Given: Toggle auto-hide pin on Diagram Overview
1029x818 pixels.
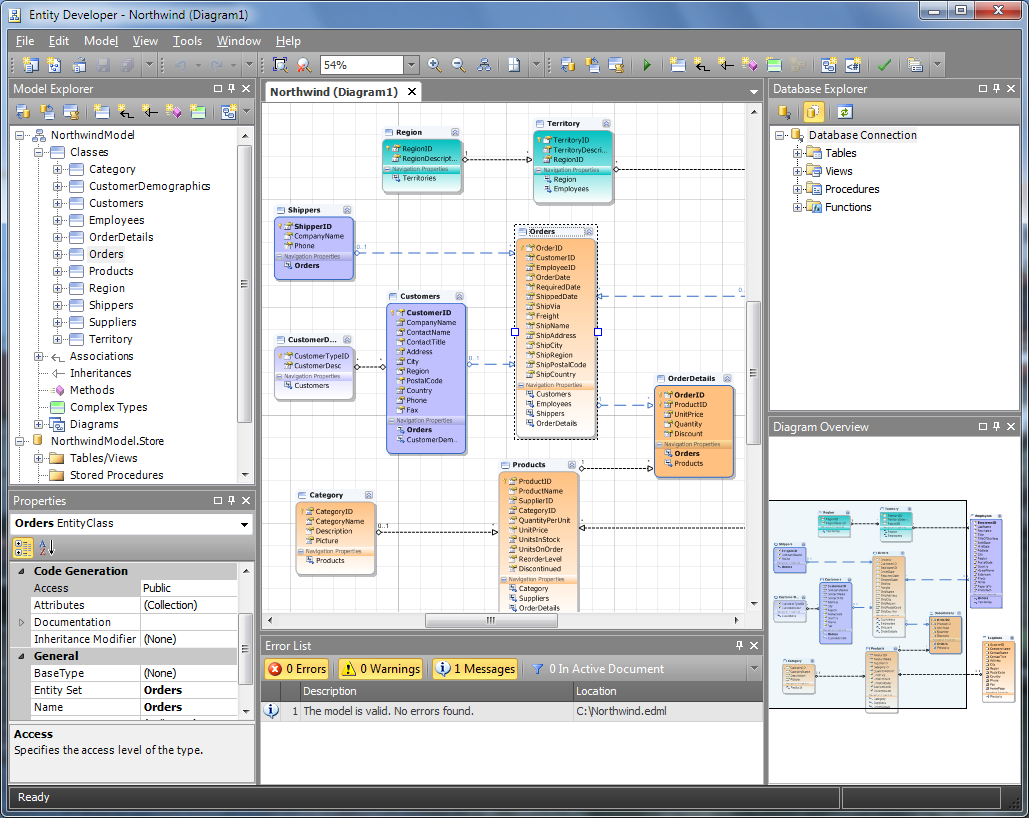Looking at the screenshot, I should coord(997,427).
